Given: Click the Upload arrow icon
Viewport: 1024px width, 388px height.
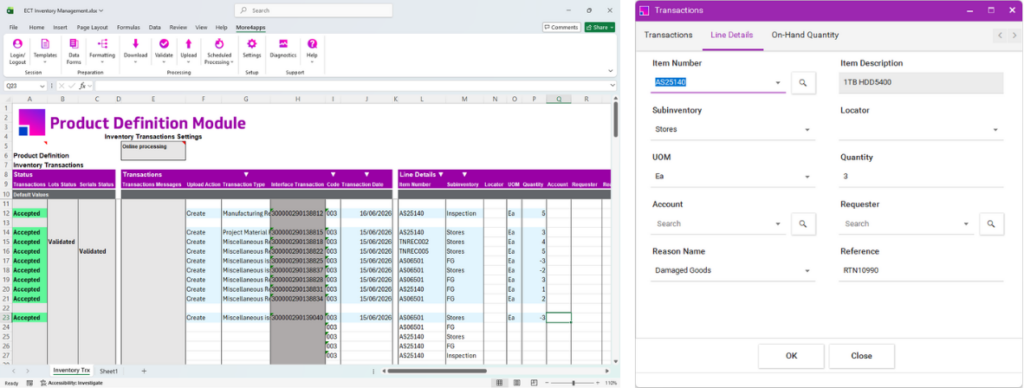Looking at the screenshot, I should coord(189,44).
